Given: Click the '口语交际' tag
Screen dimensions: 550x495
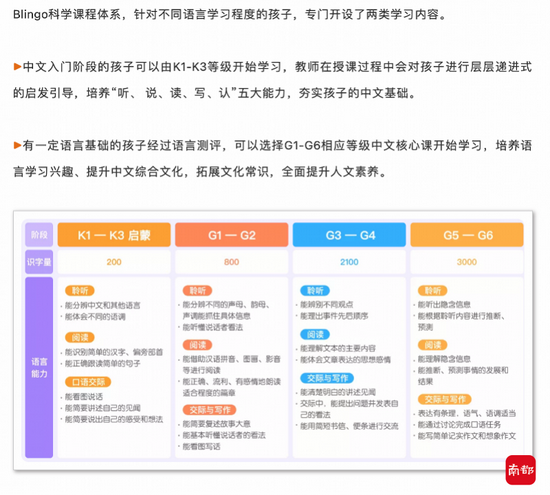Looking at the screenshot, I should [88, 382].
